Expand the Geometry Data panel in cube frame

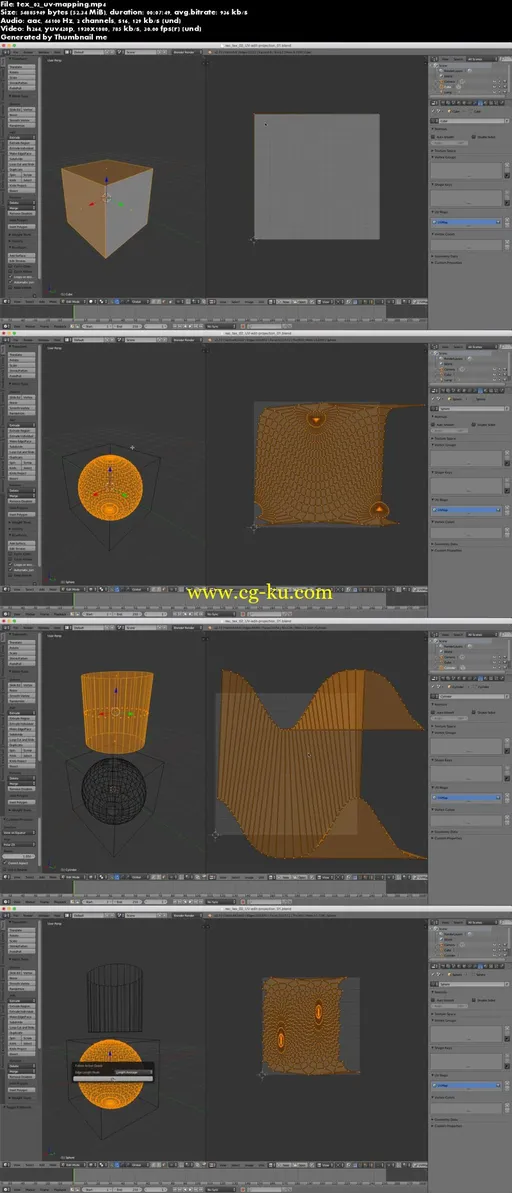tap(446, 256)
